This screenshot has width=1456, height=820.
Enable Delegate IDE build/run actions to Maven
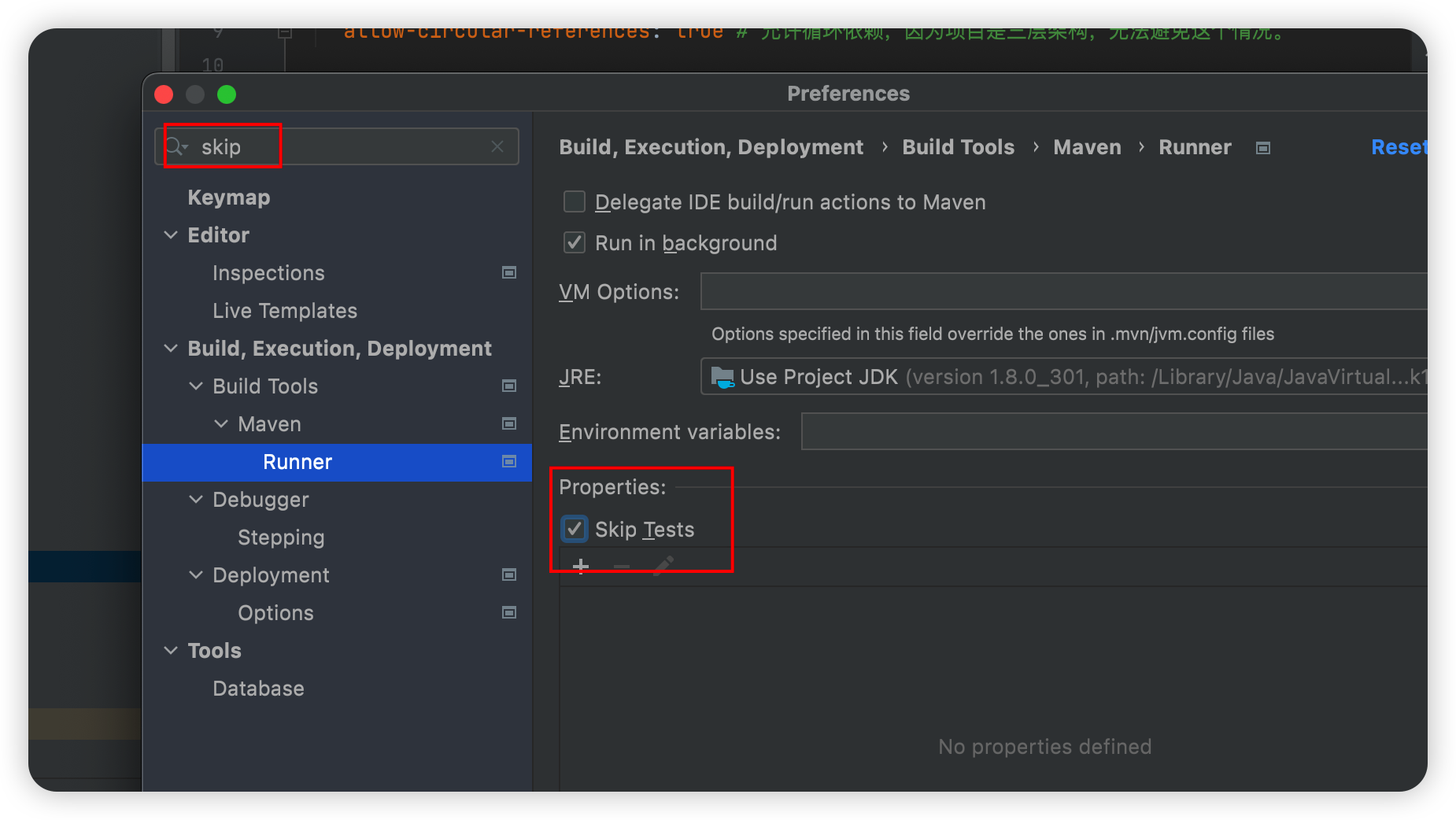tap(575, 201)
